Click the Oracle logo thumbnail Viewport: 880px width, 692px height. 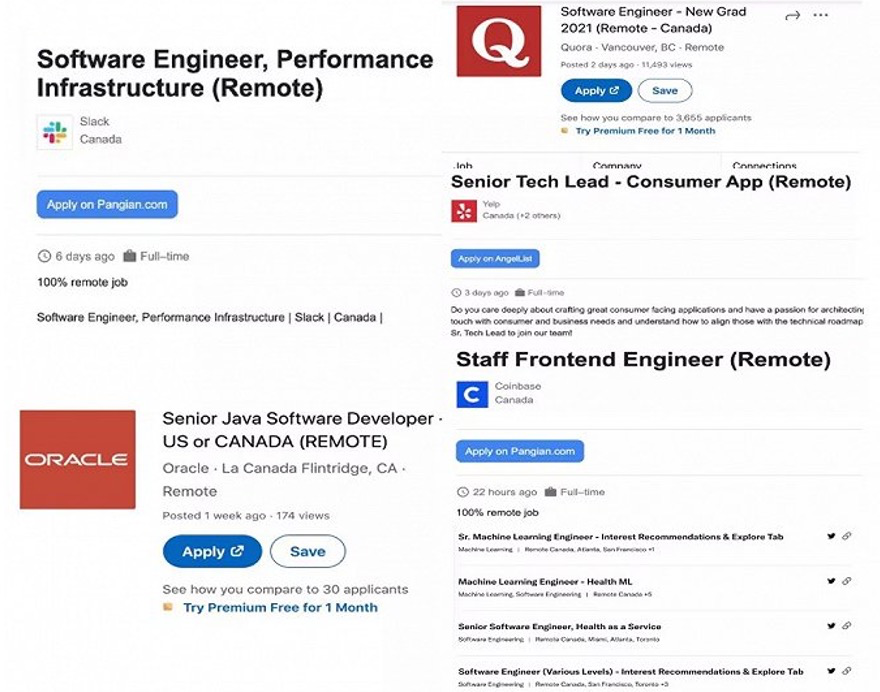click(x=78, y=459)
